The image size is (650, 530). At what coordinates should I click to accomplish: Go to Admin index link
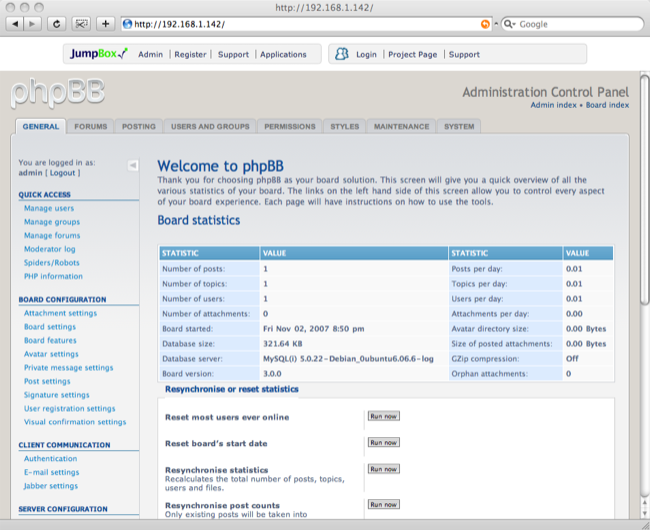[x=553, y=105]
